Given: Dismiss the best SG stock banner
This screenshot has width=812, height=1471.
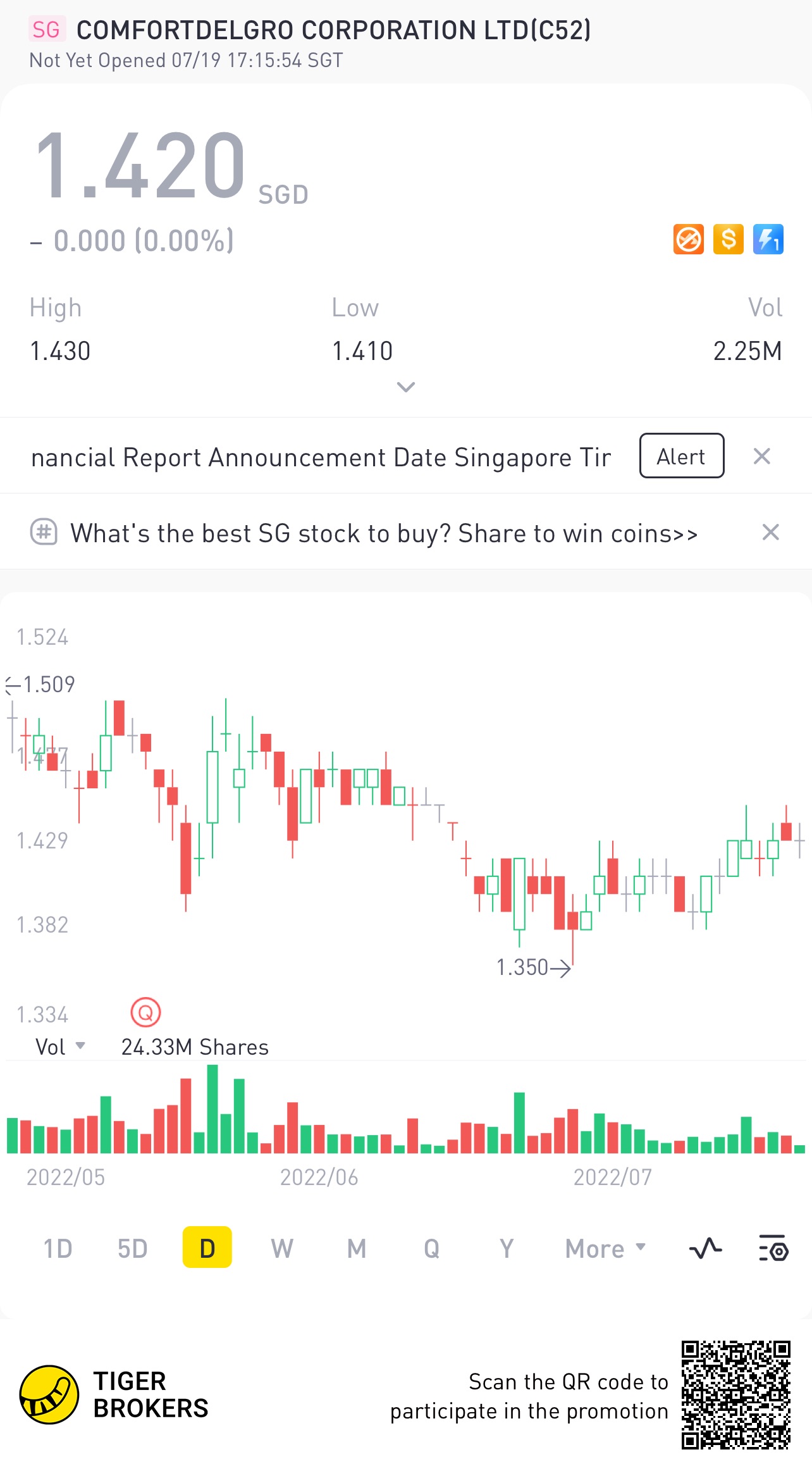Looking at the screenshot, I should [x=770, y=532].
